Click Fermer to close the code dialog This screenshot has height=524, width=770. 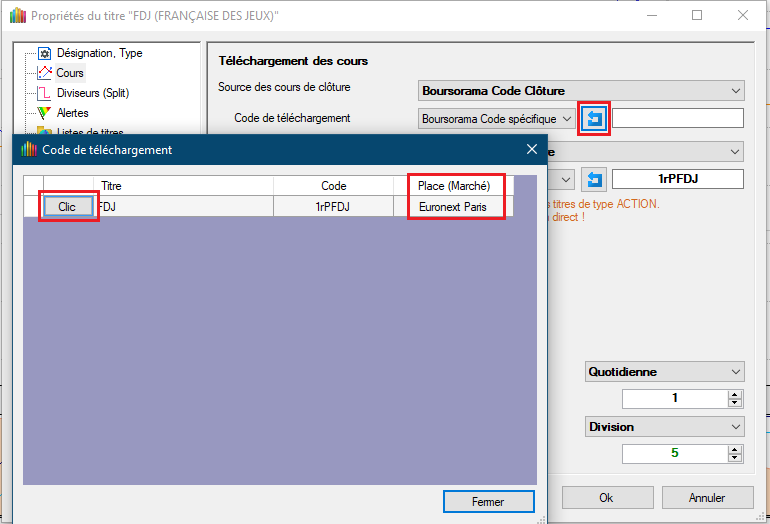point(488,501)
